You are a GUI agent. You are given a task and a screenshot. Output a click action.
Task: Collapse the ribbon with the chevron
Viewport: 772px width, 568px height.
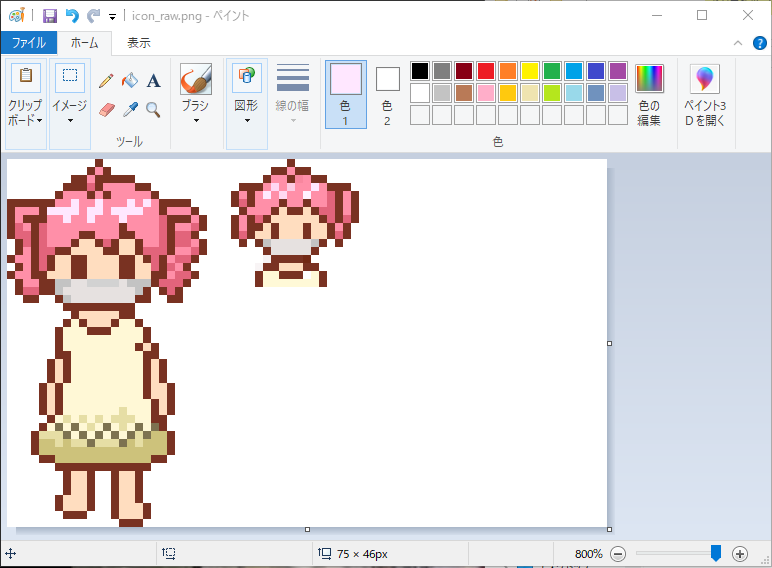pos(738,43)
